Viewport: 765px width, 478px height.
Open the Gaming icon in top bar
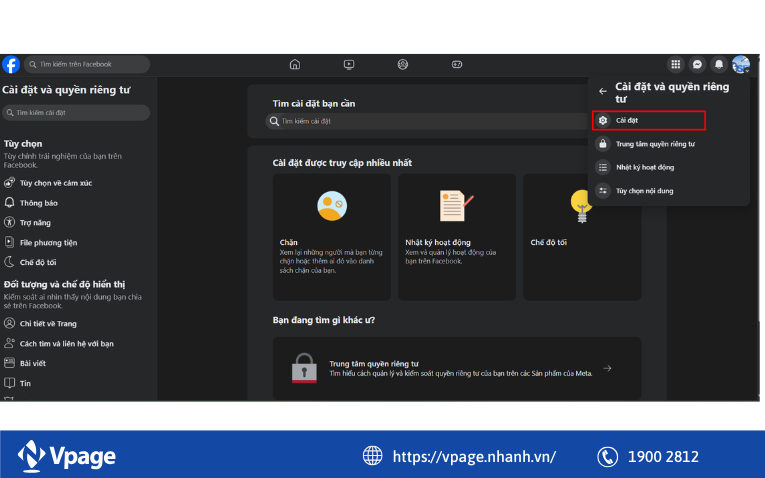(x=457, y=65)
